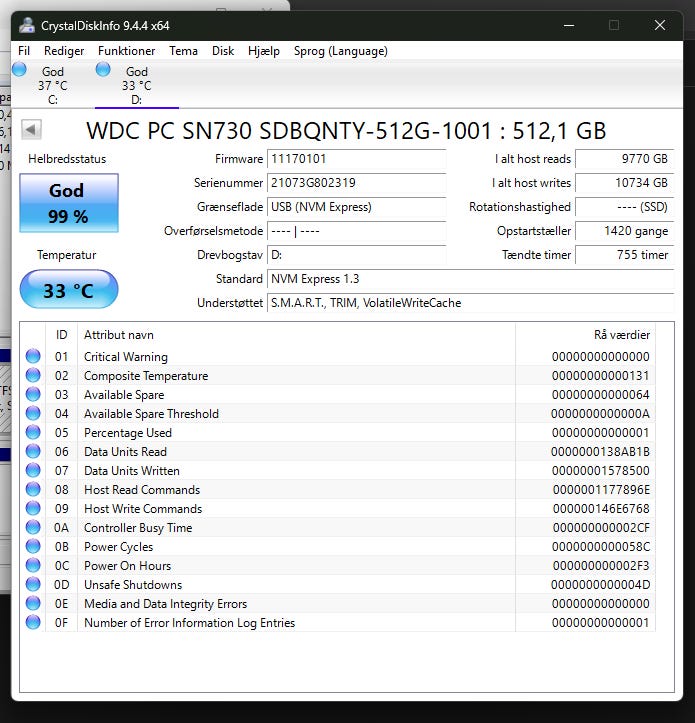Open the Funktioner menu
This screenshot has width=695, height=723.
(x=126, y=51)
